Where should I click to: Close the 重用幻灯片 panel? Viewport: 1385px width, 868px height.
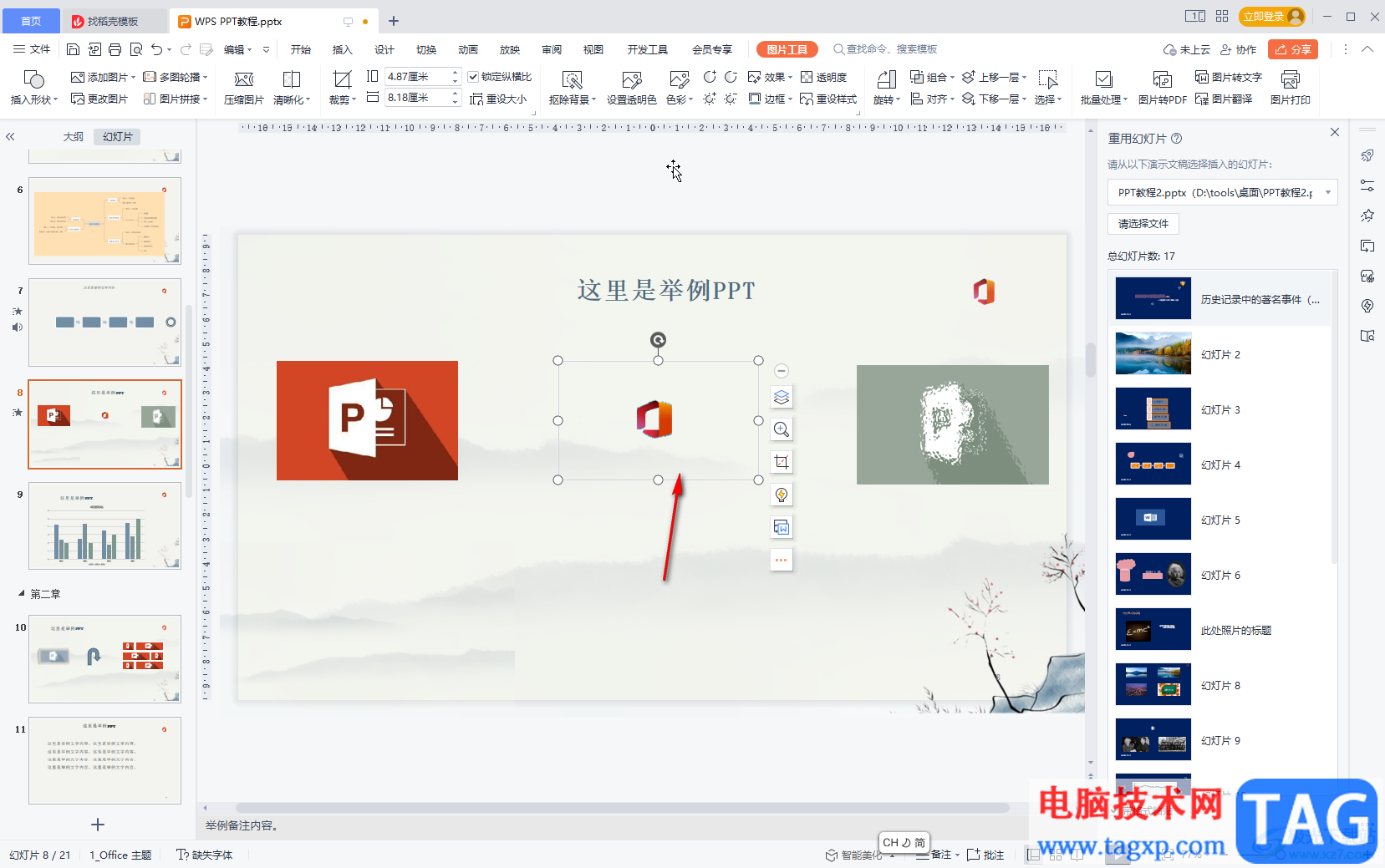click(x=1335, y=132)
